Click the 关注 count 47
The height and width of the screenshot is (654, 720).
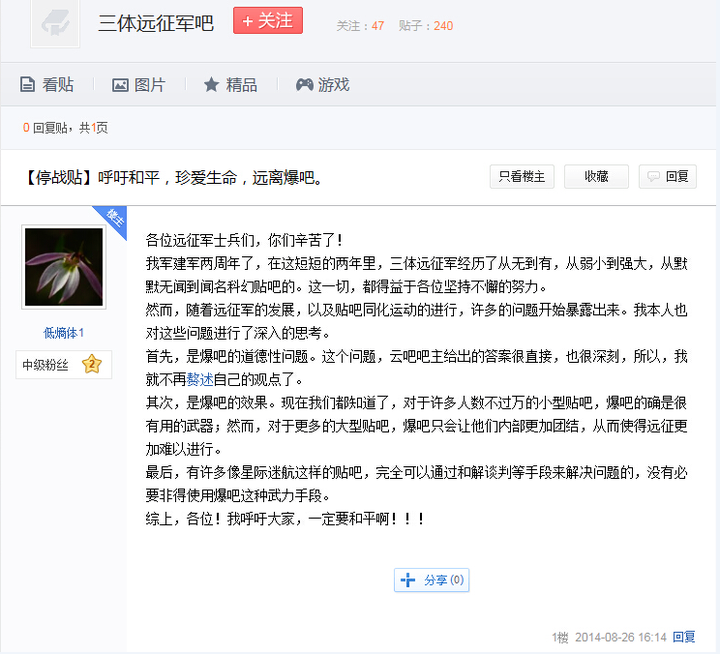tap(377, 26)
